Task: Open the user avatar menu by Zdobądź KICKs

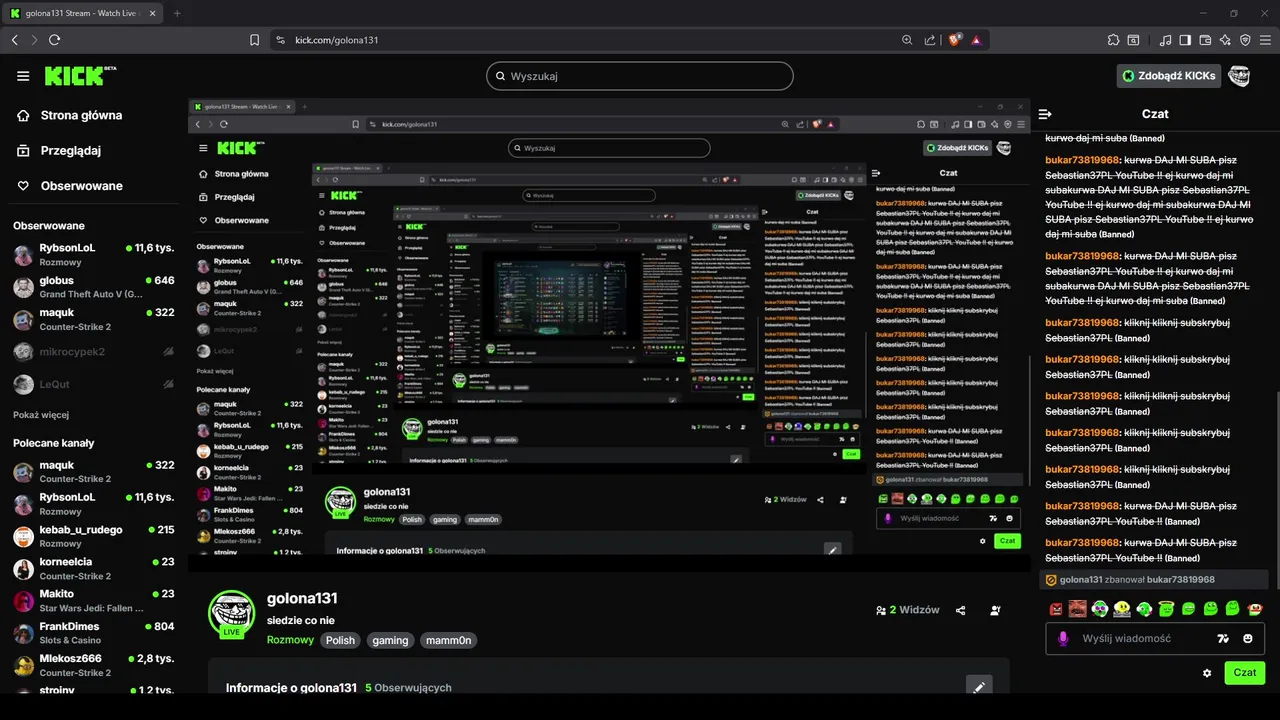Action: pyautogui.click(x=1238, y=76)
